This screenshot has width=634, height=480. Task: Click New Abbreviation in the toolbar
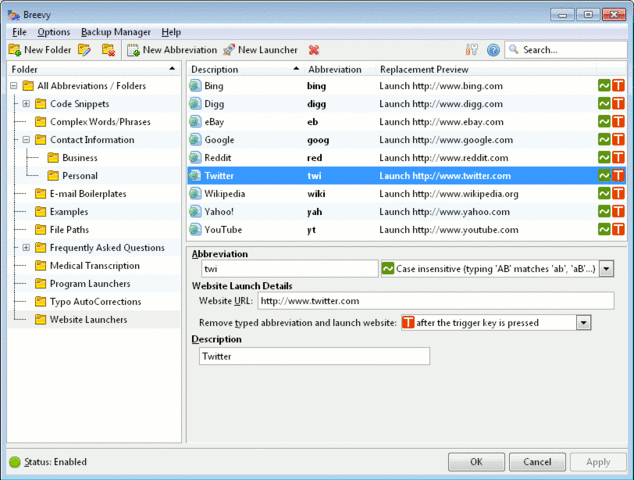pyautogui.click(x=172, y=50)
